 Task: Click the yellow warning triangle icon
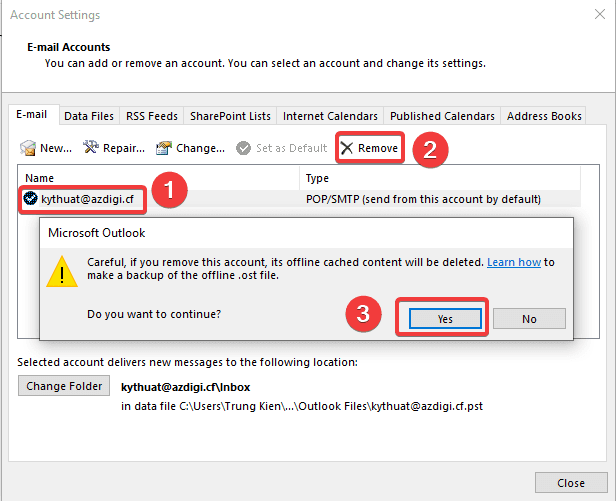pyautogui.click(x=64, y=271)
